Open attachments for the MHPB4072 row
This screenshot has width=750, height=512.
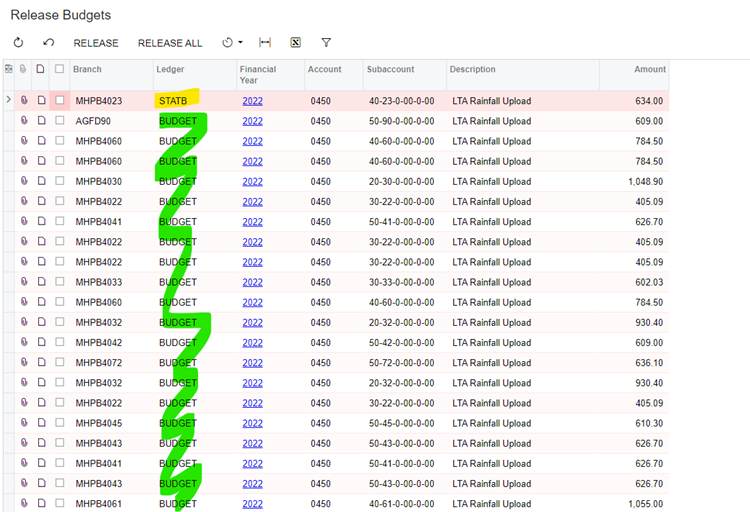coord(24,362)
